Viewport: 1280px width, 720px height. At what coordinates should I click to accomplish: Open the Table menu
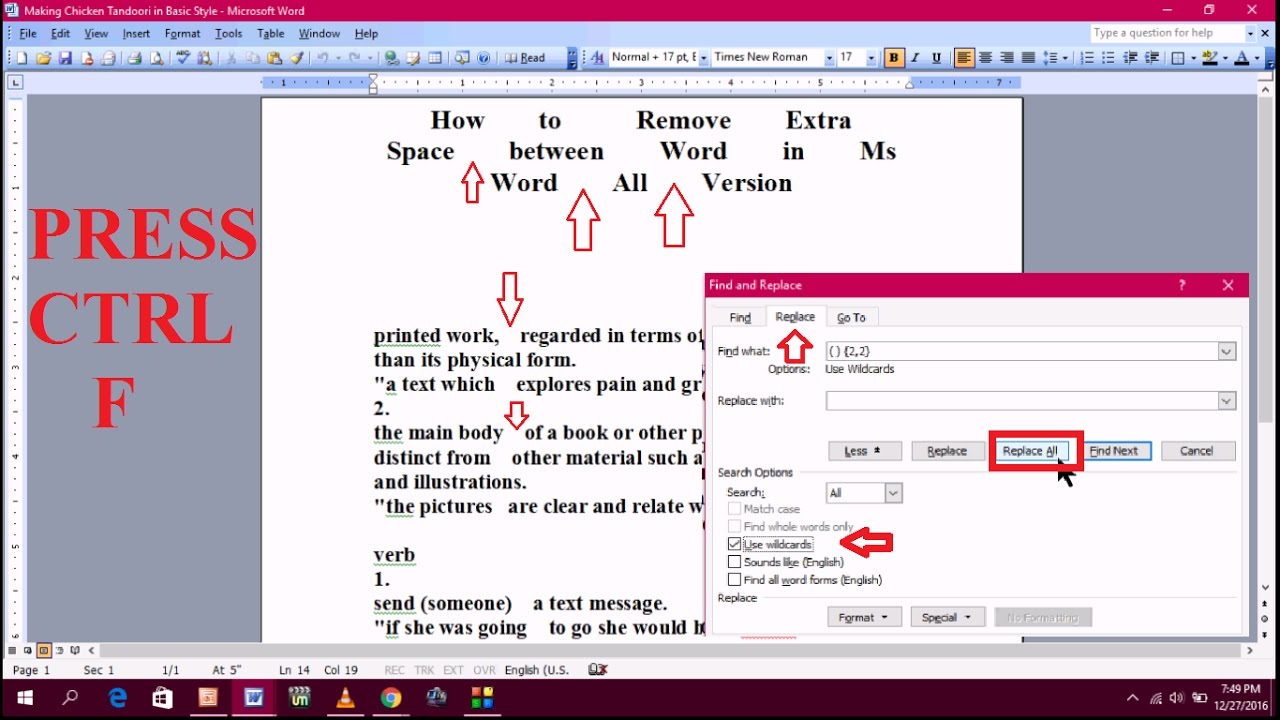[271, 33]
